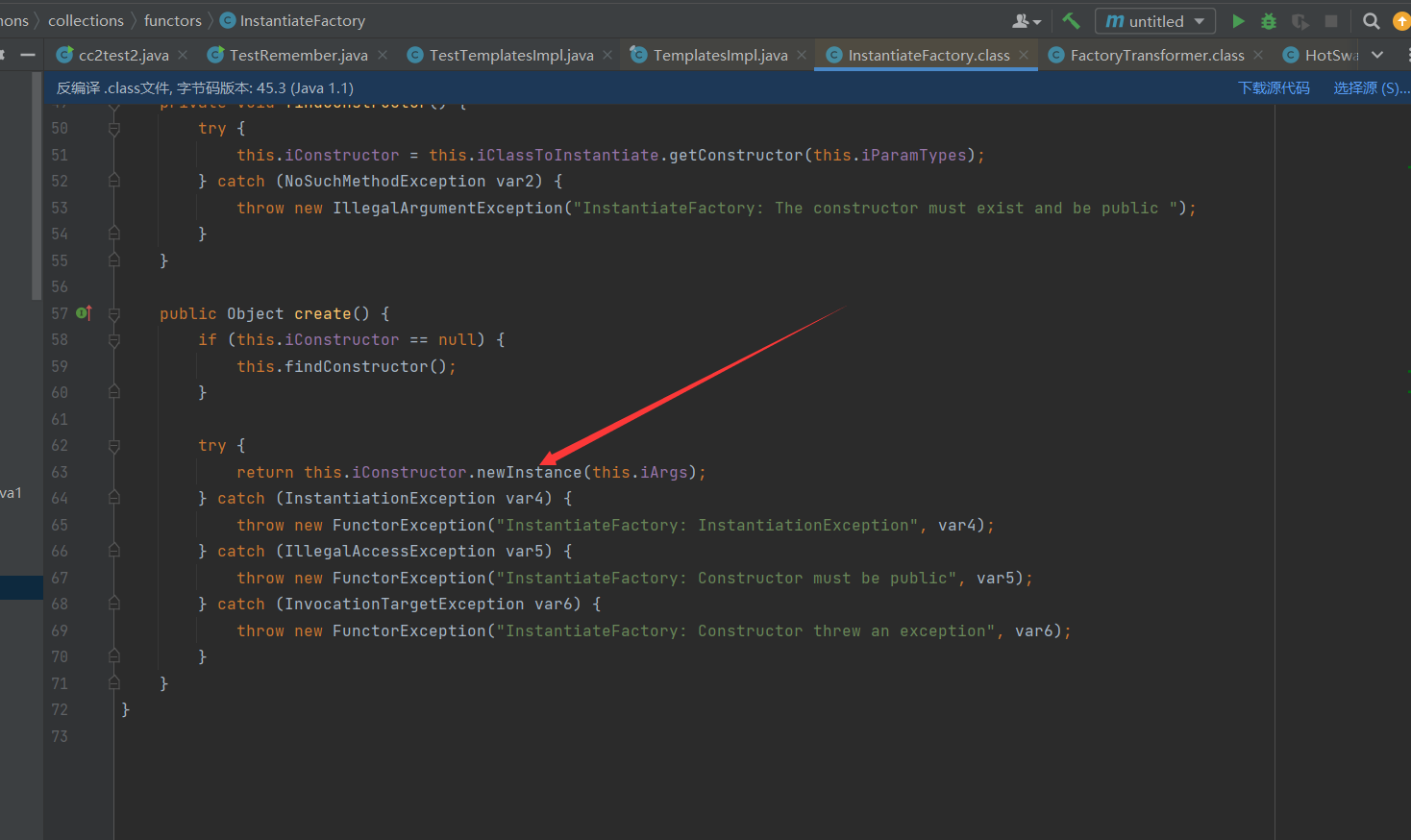Click the functors breadcrumb

point(173,20)
